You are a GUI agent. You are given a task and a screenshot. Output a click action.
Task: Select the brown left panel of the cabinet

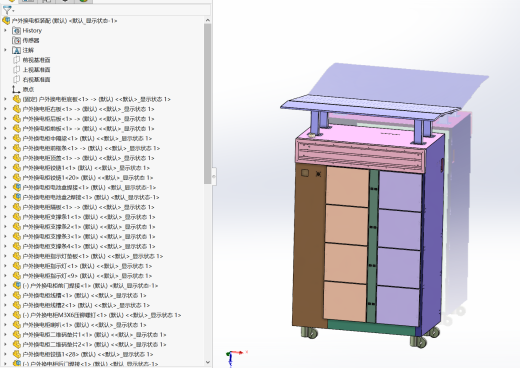pyautogui.click(x=309, y=245)
